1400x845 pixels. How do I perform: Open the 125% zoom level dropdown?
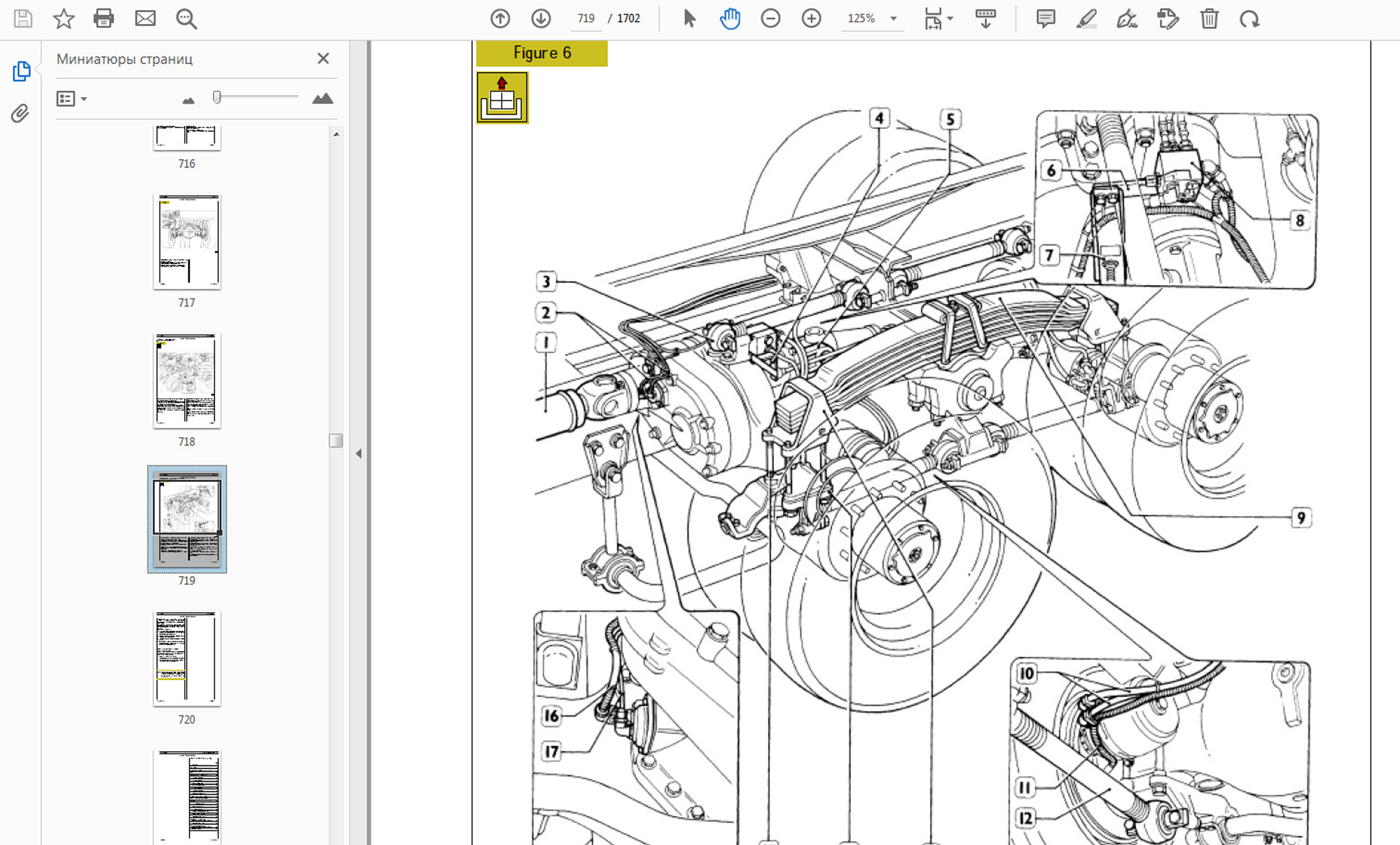point(894,18)
